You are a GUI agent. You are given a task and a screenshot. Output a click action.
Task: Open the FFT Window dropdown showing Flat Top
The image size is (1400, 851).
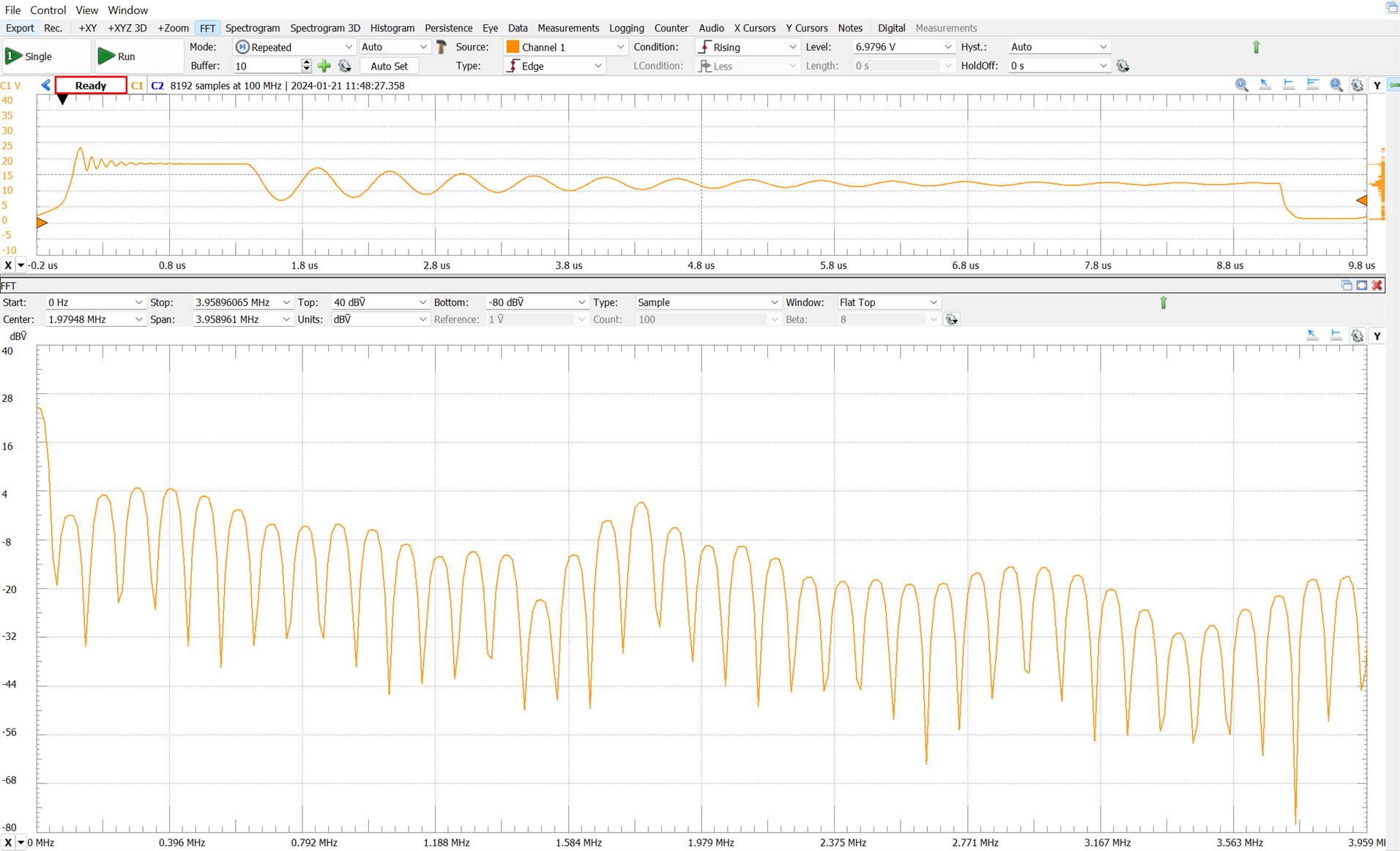point(889,302)
